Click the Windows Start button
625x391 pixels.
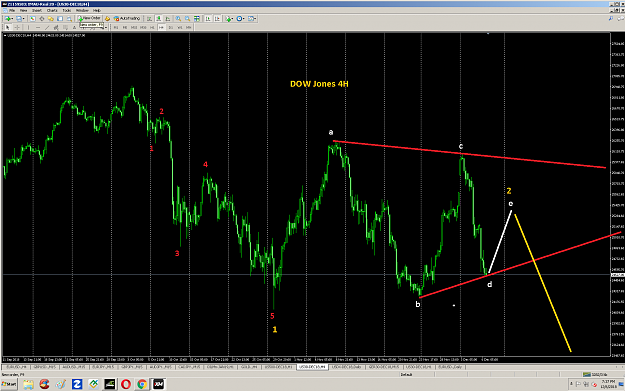pos(9,384)
